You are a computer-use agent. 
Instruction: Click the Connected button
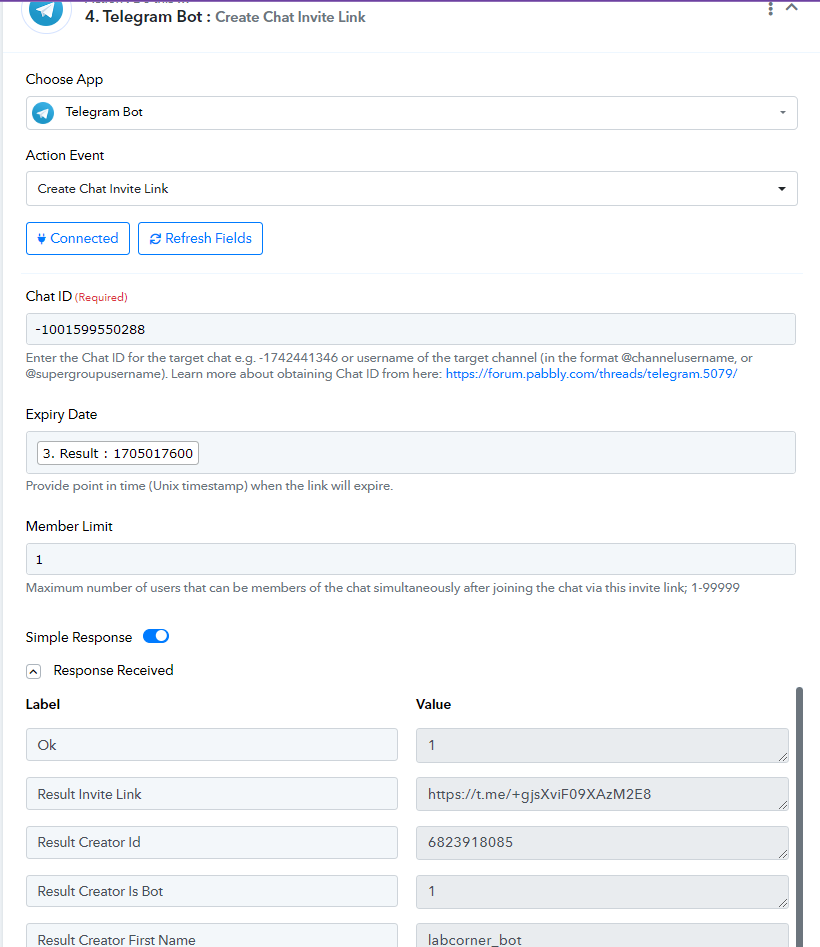click(78, 239)
